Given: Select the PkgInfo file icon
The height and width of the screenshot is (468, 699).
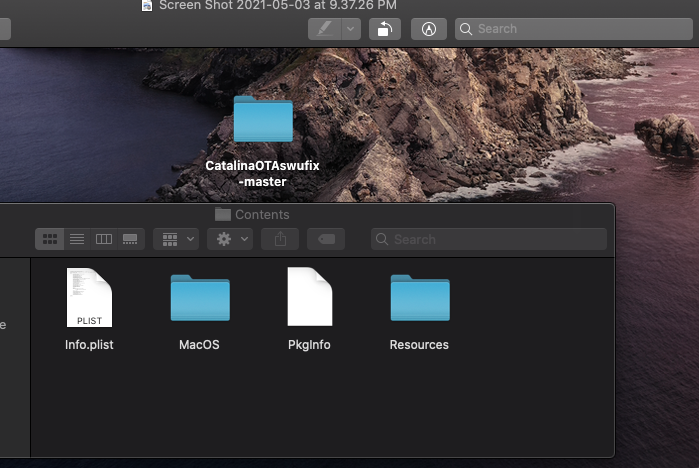Looking at the screenshot, I should tap(310, 297).
